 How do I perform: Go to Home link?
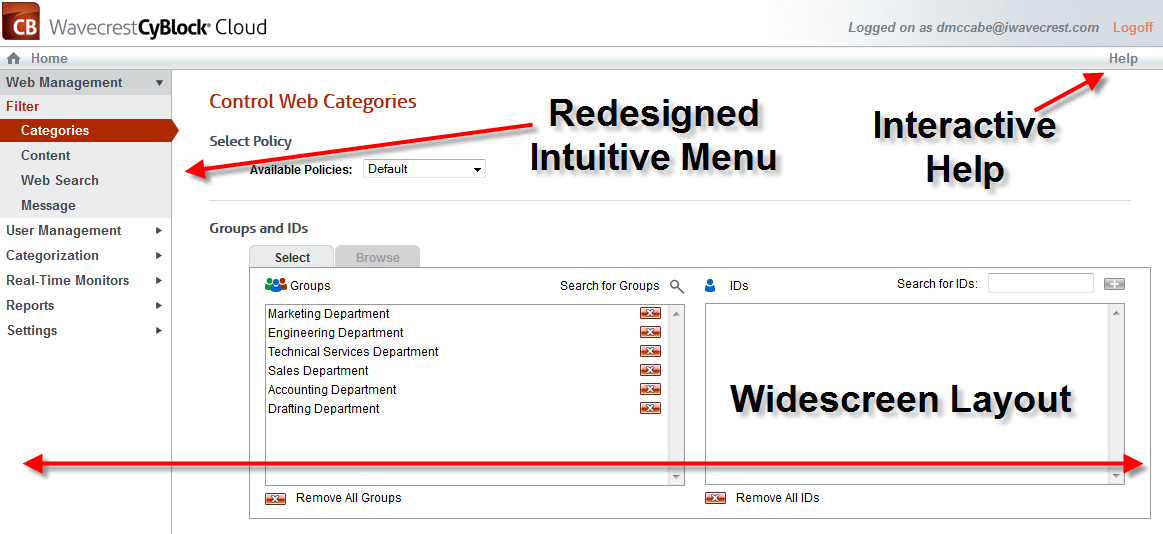pos(49,59)
